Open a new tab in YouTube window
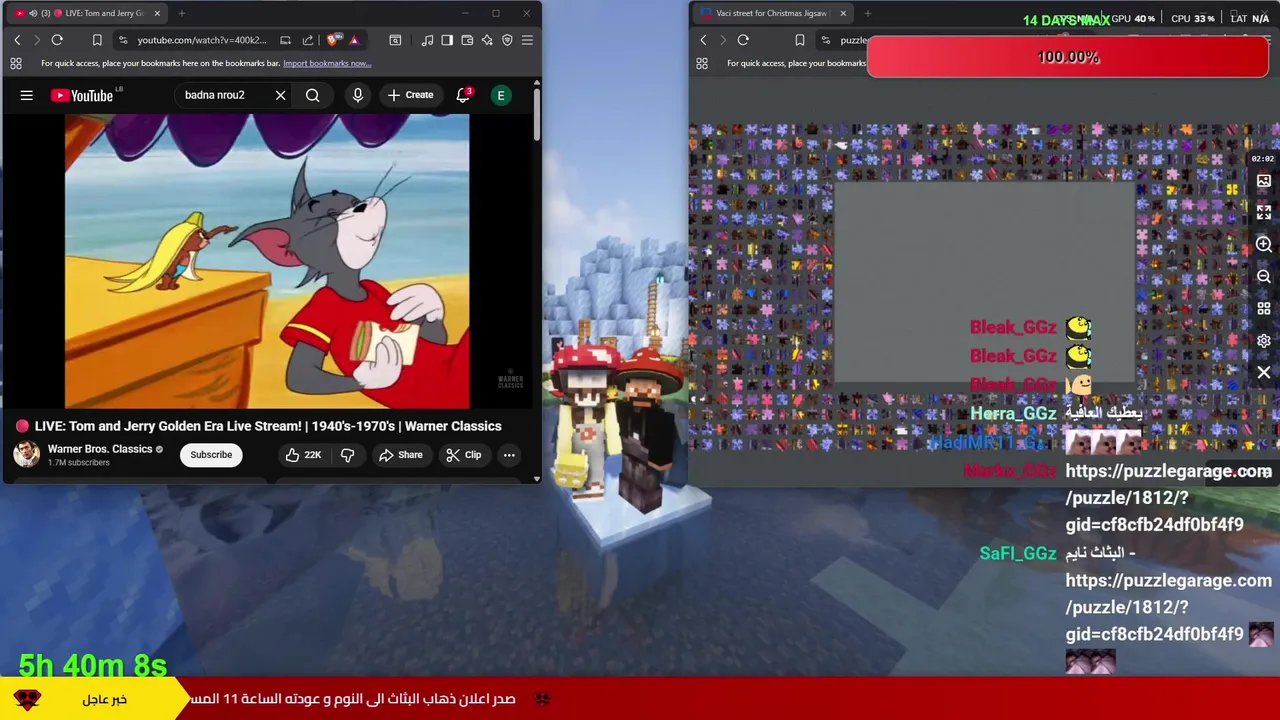This screenshot has height=720, width=1280. click(x=182, y=13)
